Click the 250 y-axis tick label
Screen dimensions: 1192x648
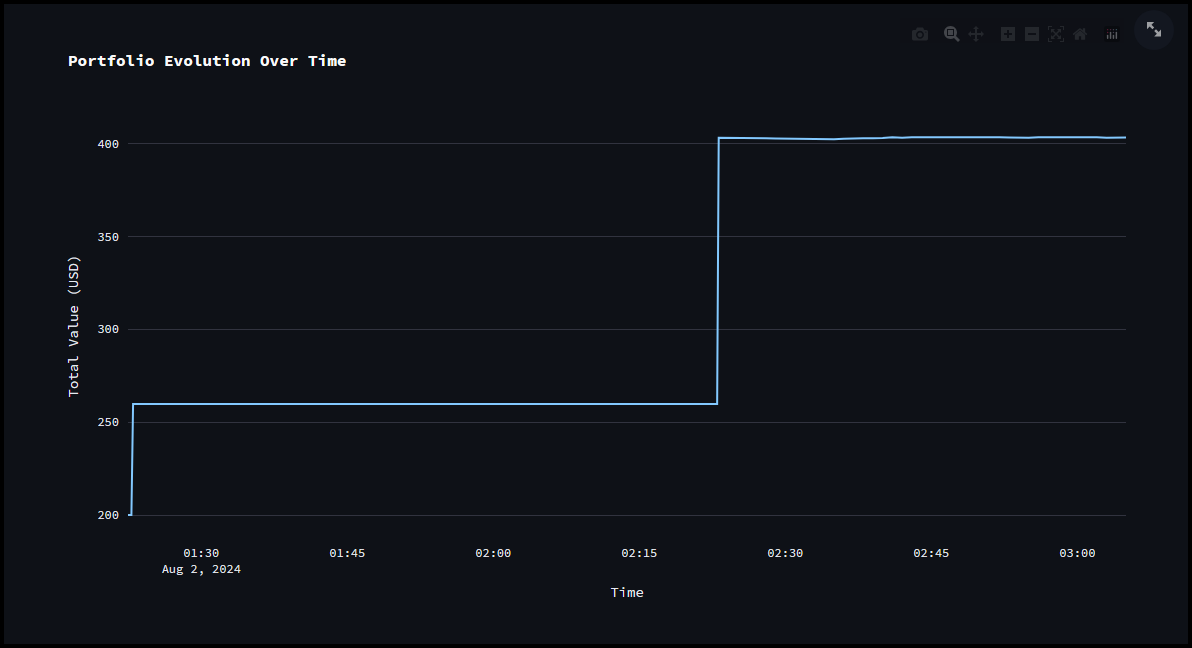coord(107,423)
